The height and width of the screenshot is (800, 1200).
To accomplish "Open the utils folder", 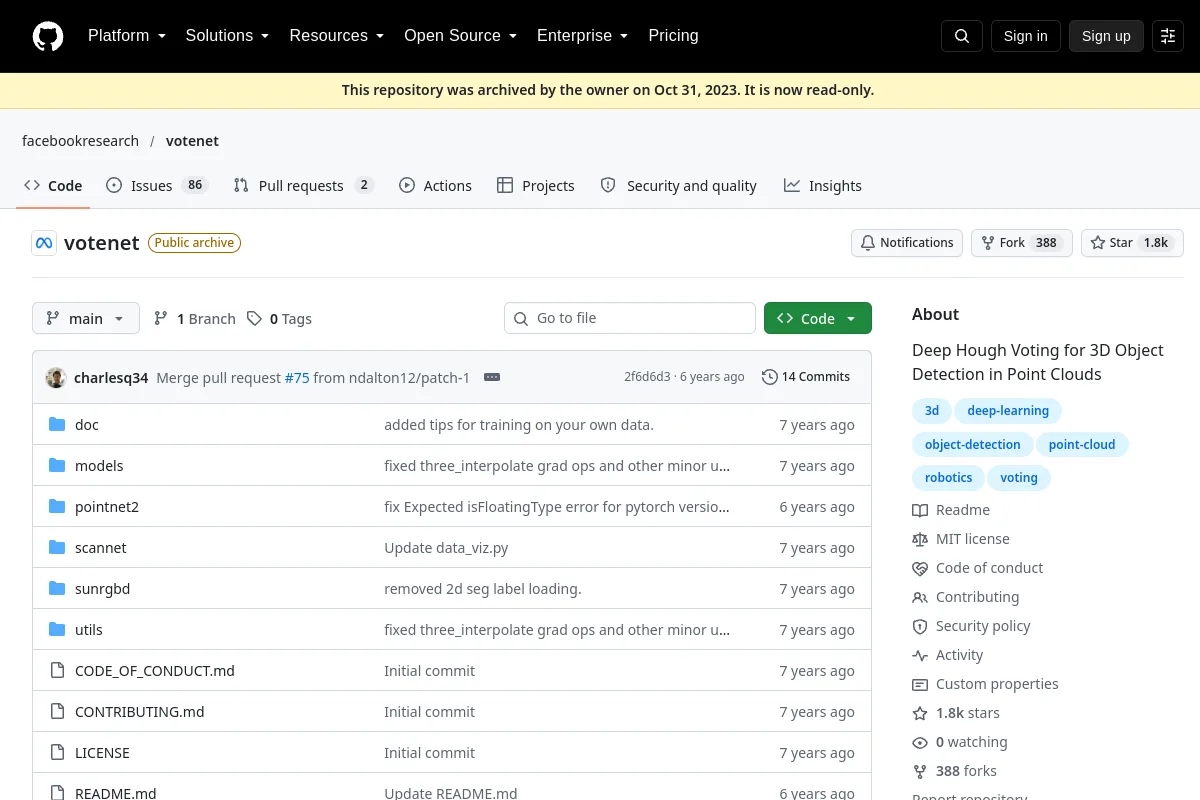I will point(89,630).
